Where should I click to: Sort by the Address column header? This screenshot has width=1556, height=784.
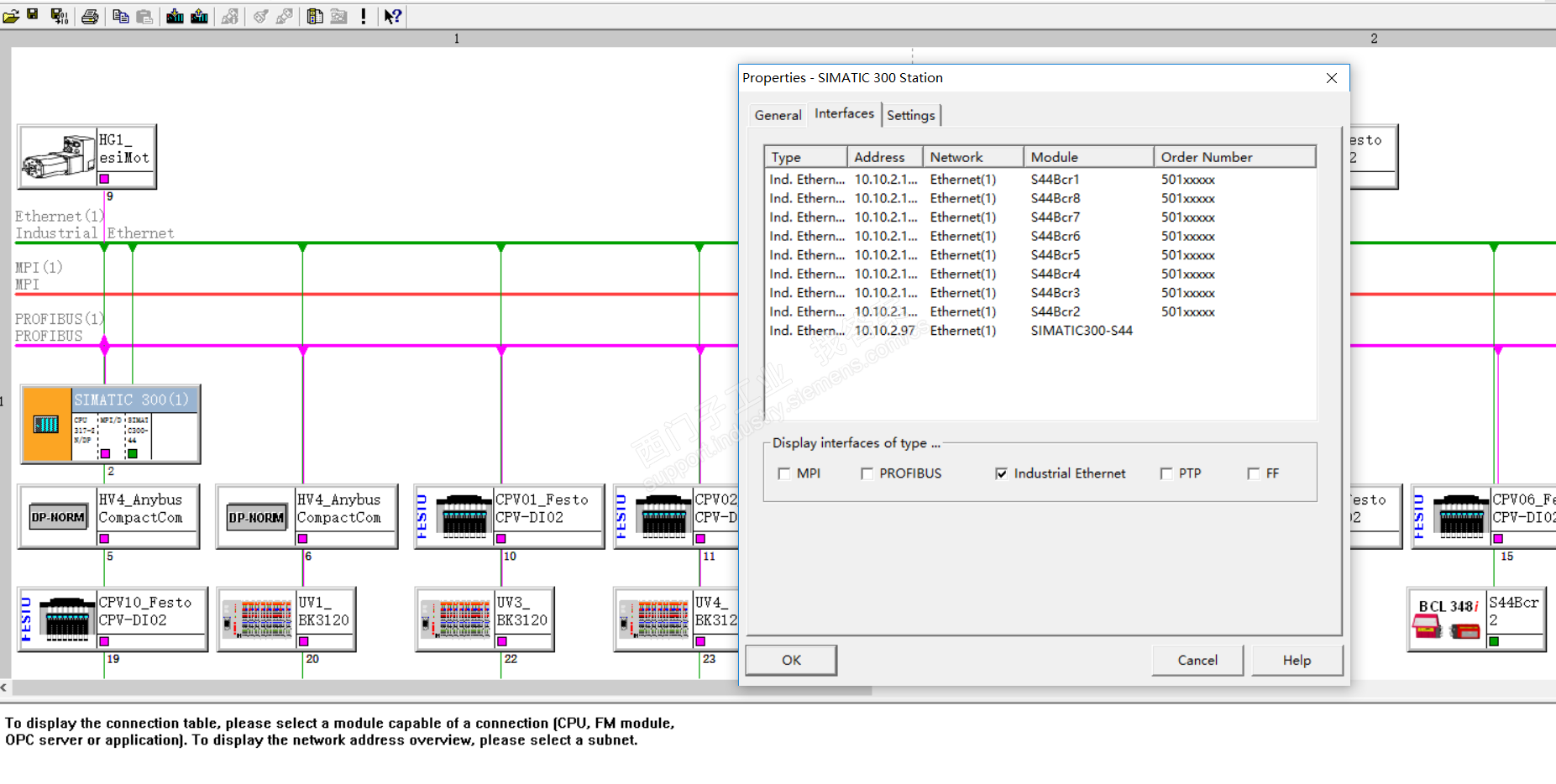click(885, 157)
